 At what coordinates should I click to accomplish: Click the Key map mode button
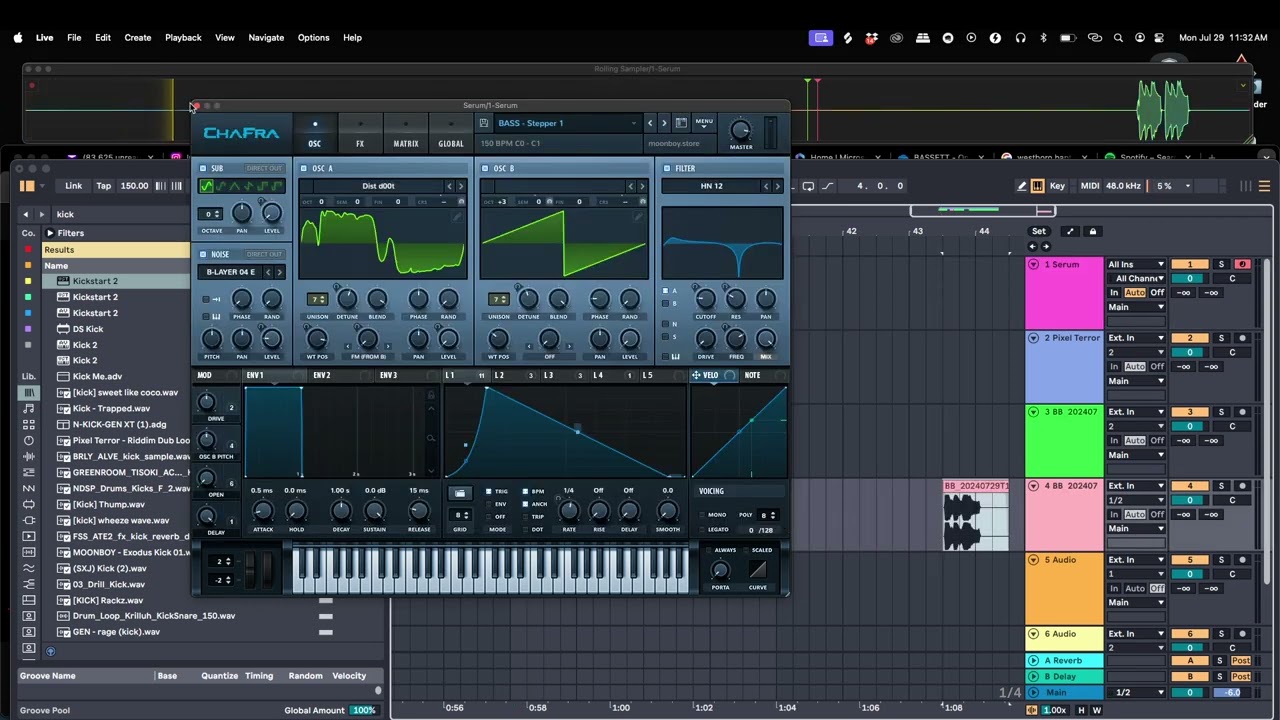[1057, 186]
